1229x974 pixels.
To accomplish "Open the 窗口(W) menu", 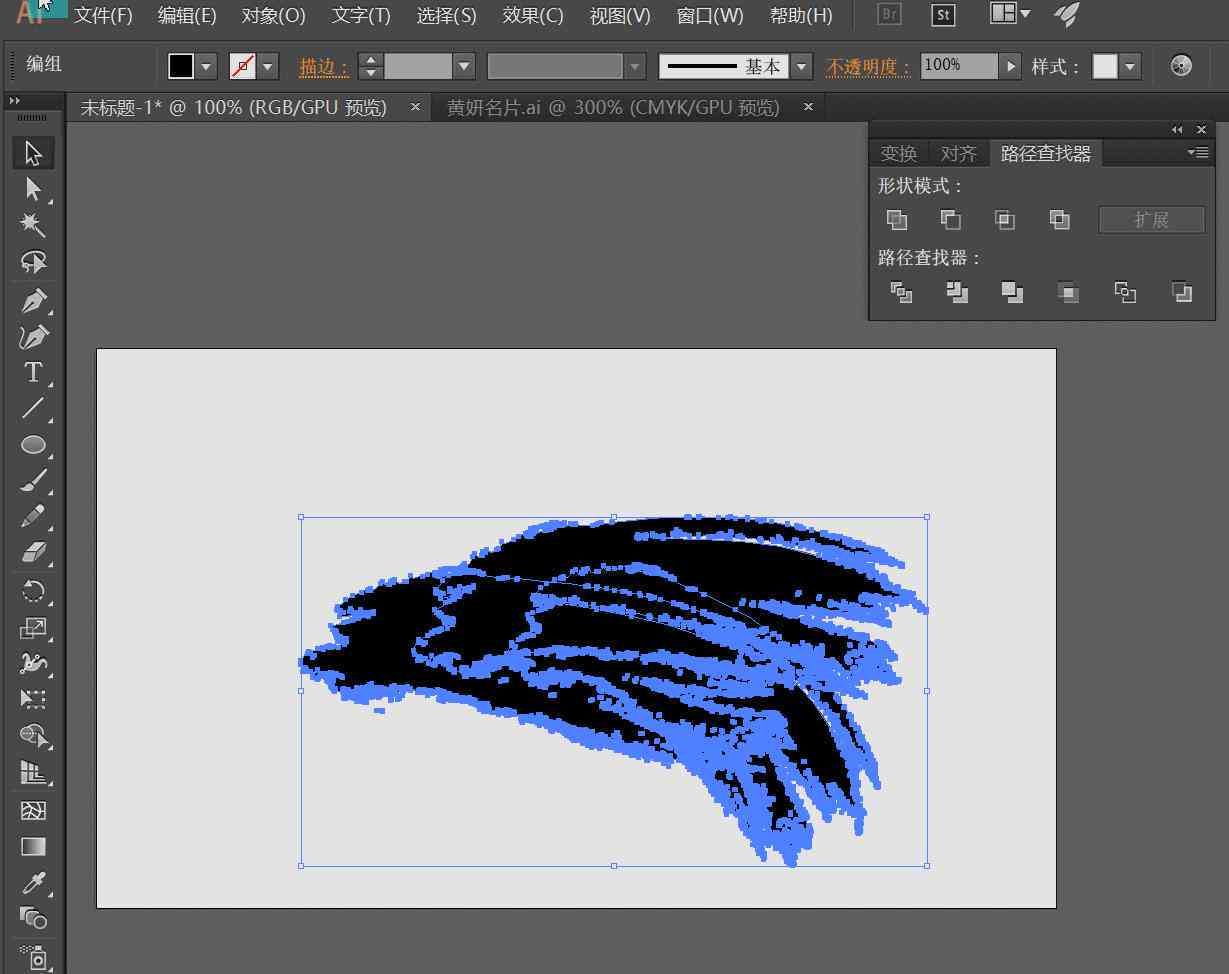I will coord(710,15).
